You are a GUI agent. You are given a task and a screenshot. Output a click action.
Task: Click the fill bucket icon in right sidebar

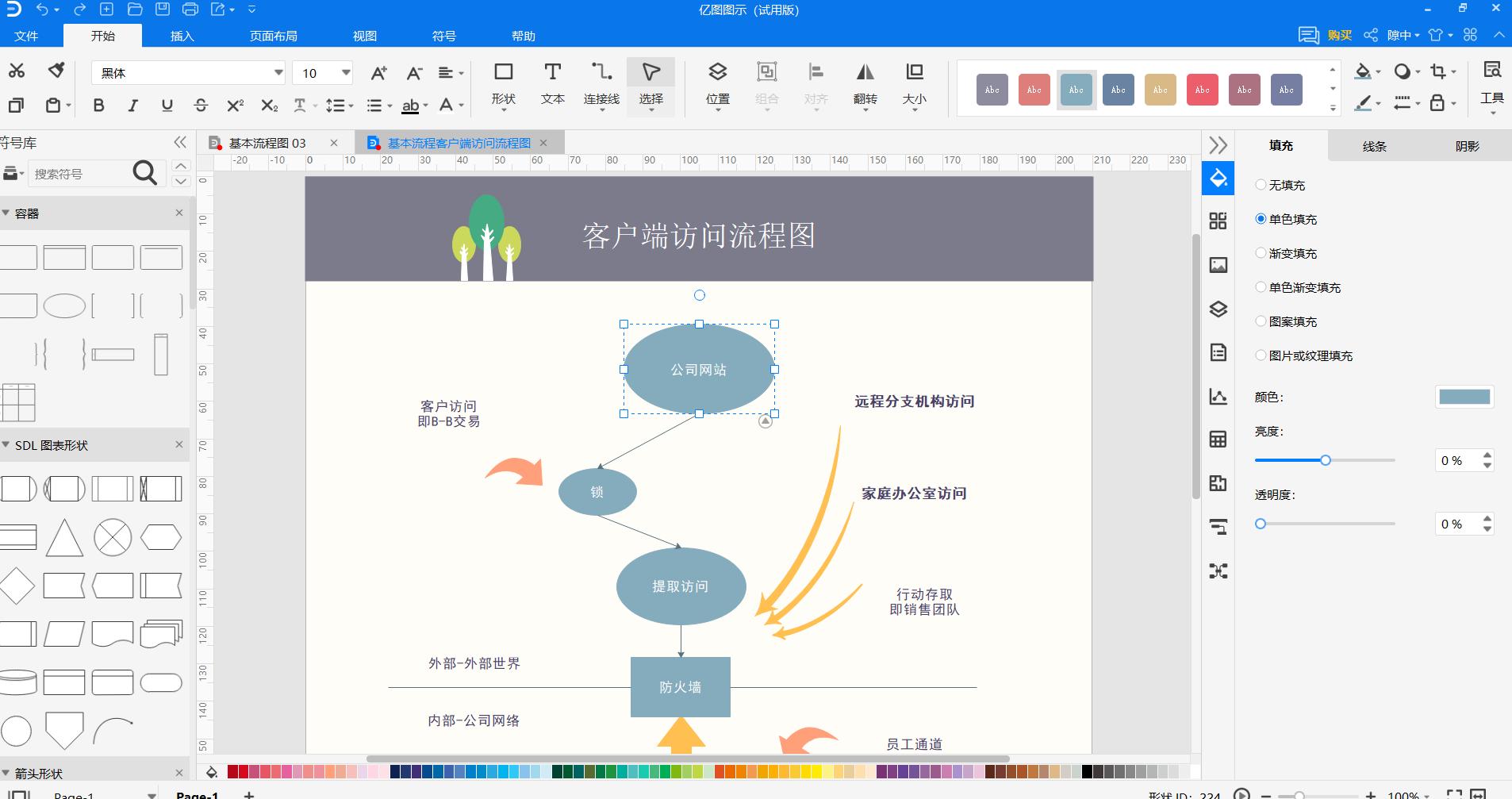tap(1219, 178)
